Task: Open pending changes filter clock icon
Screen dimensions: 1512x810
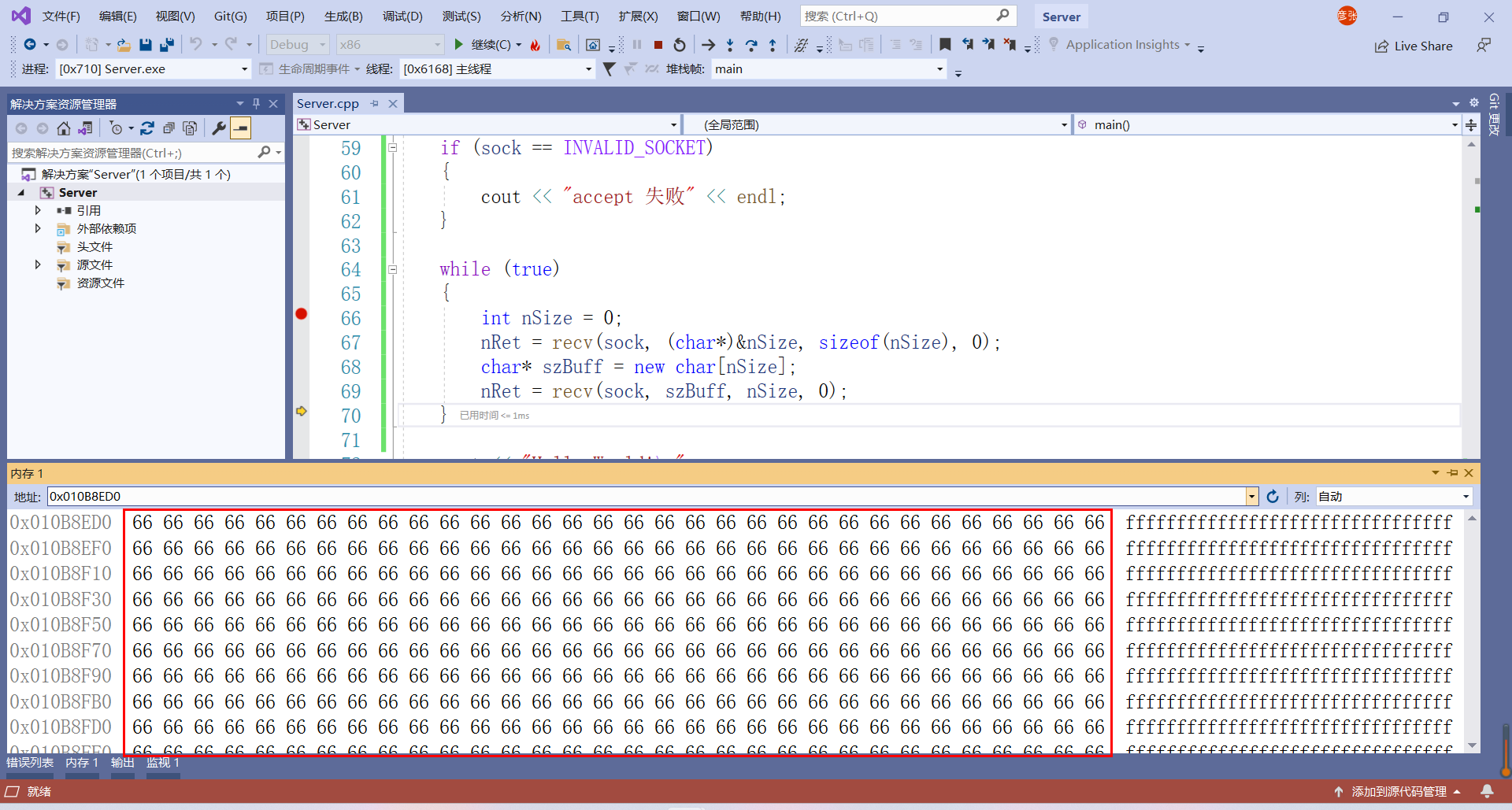Action: point(117,128)
